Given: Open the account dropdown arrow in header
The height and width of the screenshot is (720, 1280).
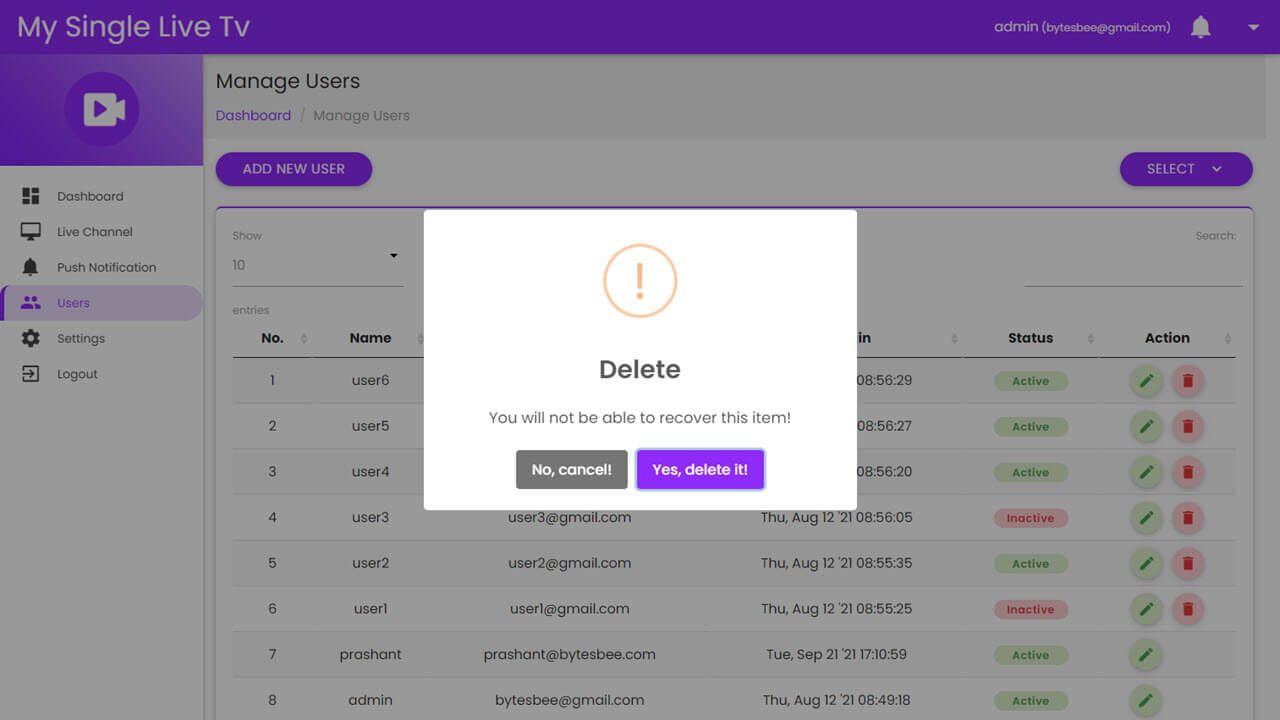Looking at the screenshot, I should pos(1253,28).
